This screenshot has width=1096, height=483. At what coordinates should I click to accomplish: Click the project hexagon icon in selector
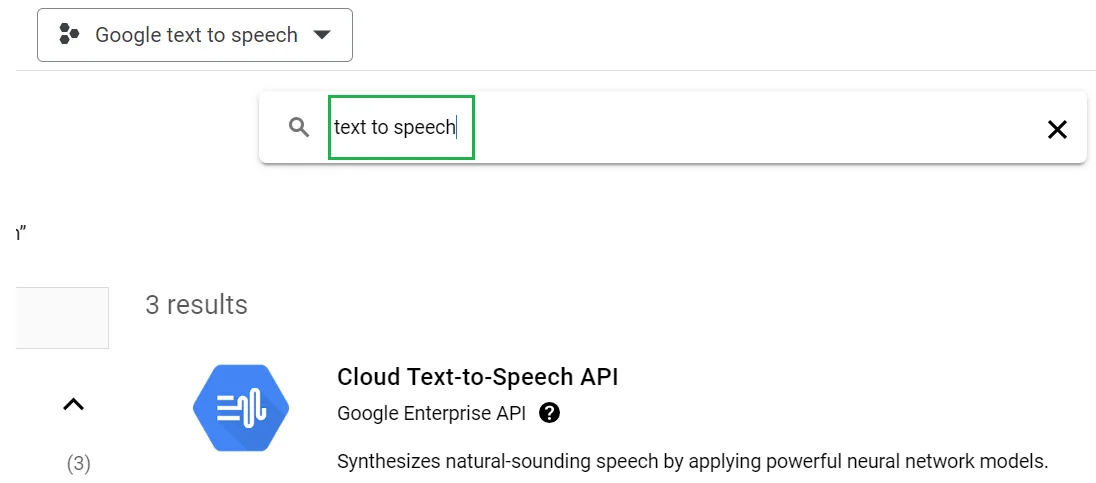pyautogui.click(x=69, y=35)
